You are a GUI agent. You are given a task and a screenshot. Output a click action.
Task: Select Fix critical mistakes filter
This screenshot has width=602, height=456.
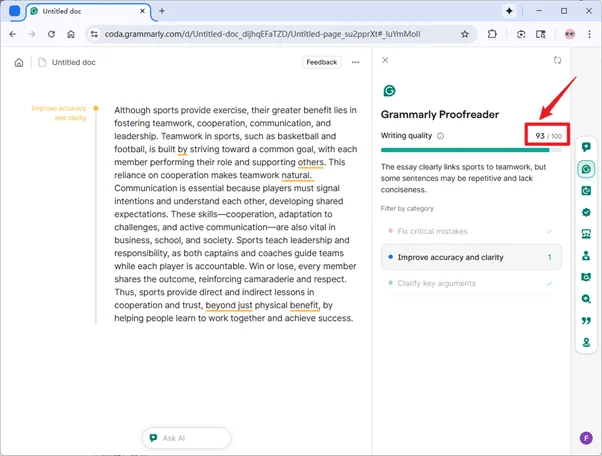click(471, 231)
